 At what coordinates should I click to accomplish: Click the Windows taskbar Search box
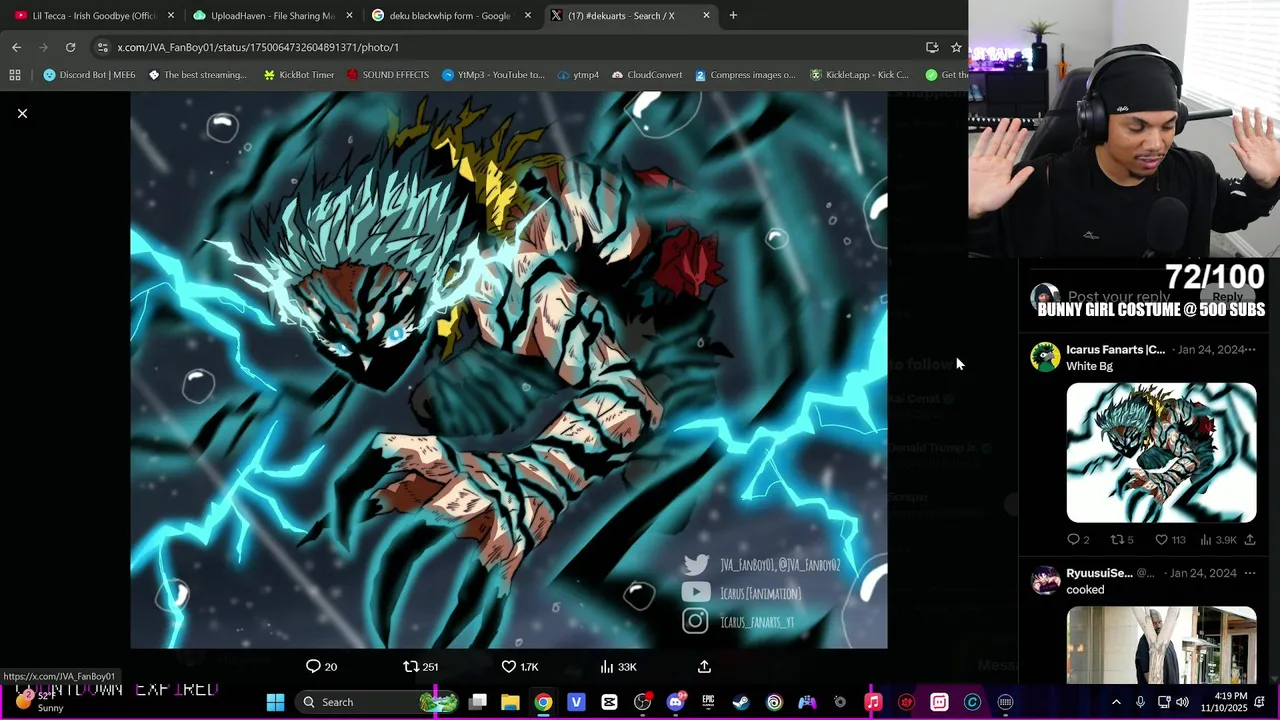[379, 702]
